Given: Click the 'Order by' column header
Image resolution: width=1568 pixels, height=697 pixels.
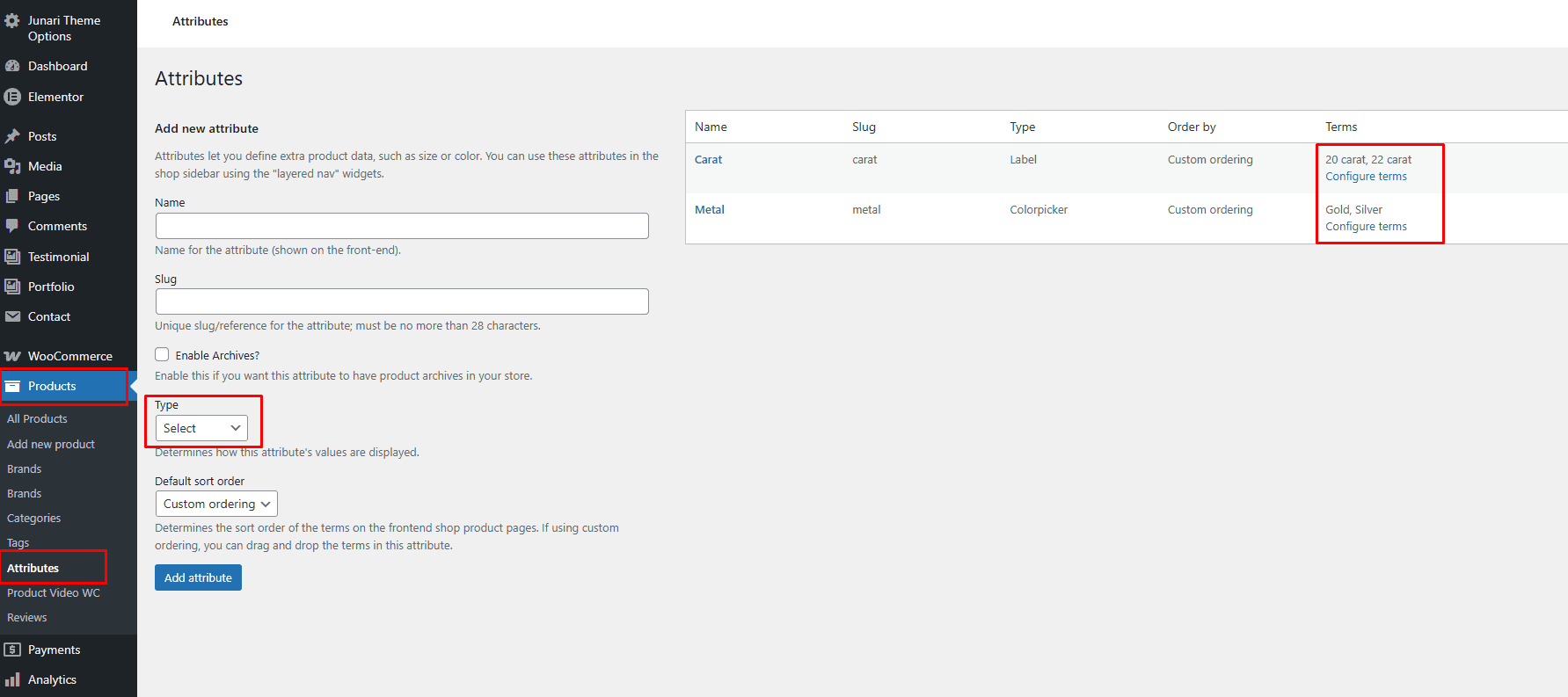Looking at the screenshot, I should 1192,127.
